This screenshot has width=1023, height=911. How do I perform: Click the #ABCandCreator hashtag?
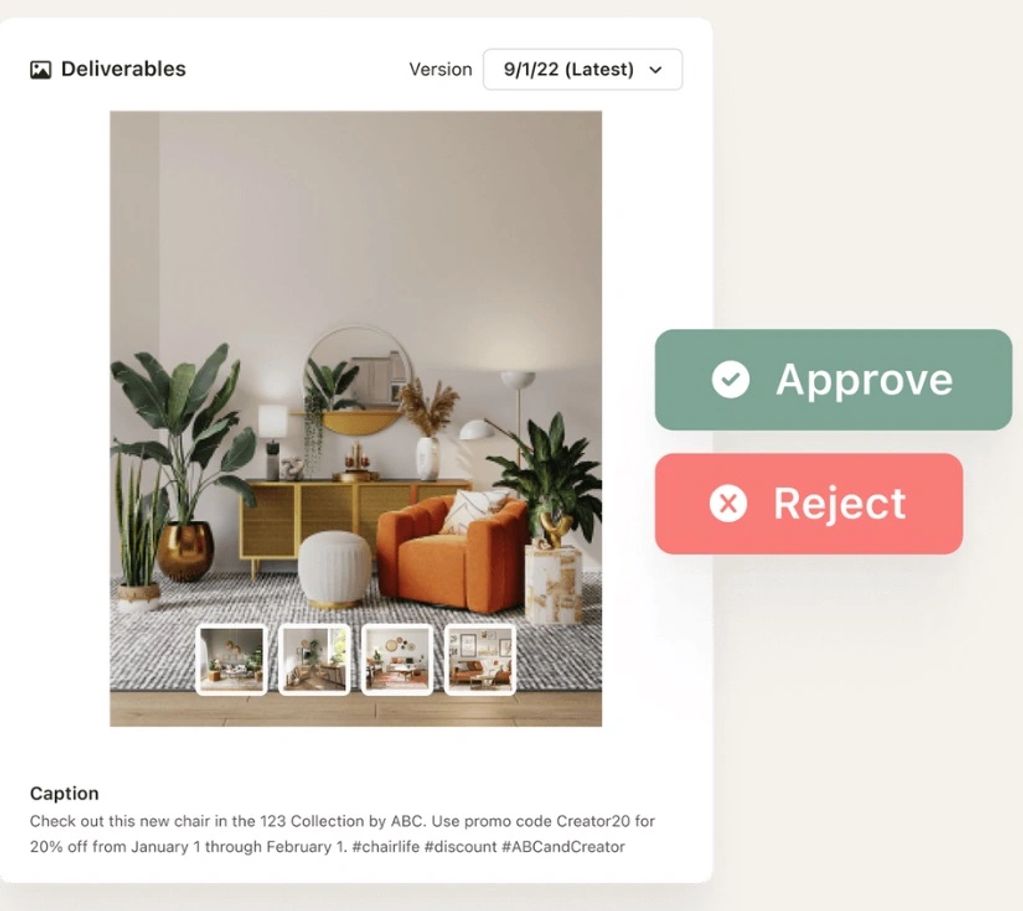(563, 847)
